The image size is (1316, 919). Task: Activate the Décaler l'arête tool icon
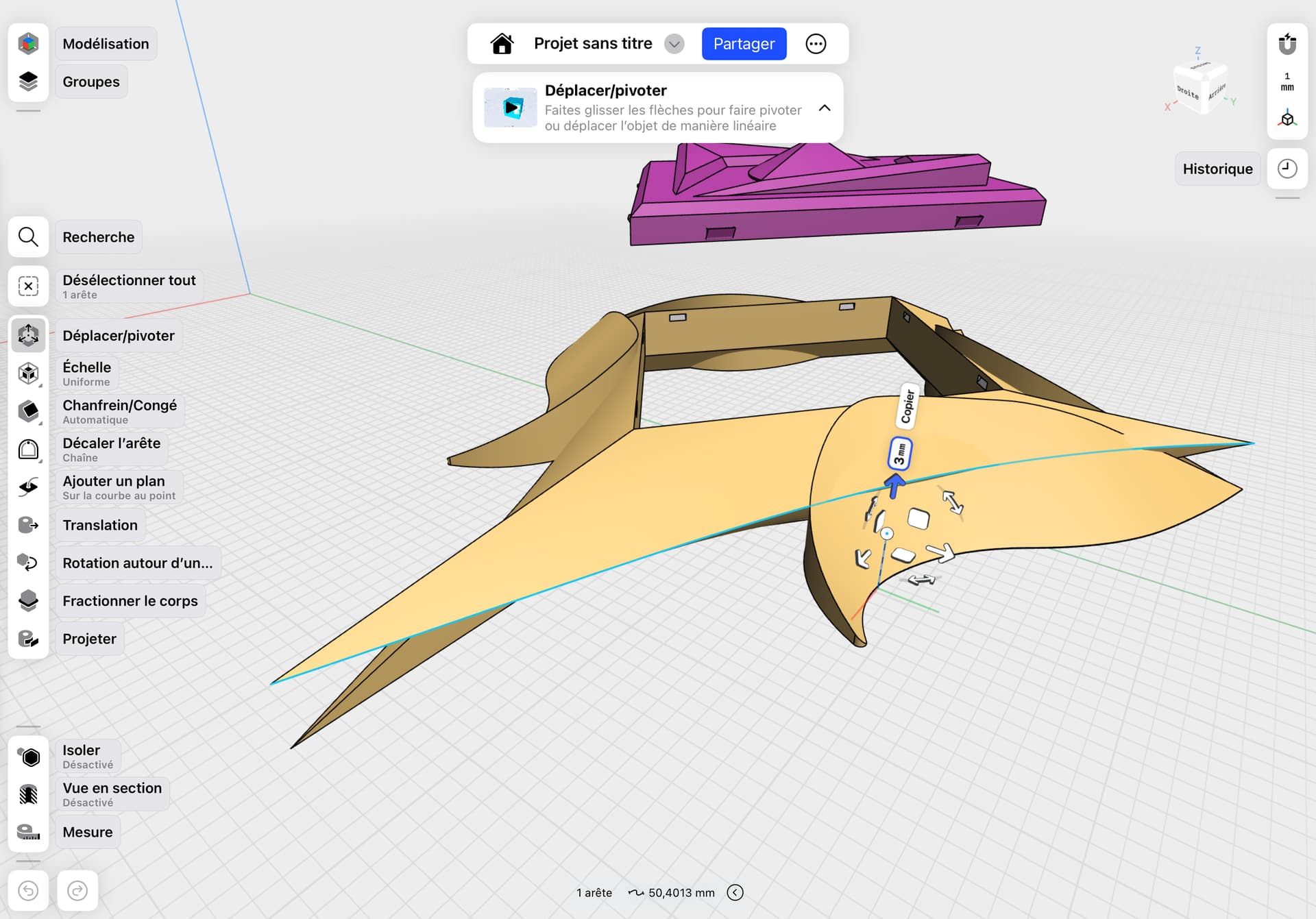[28, 450]
